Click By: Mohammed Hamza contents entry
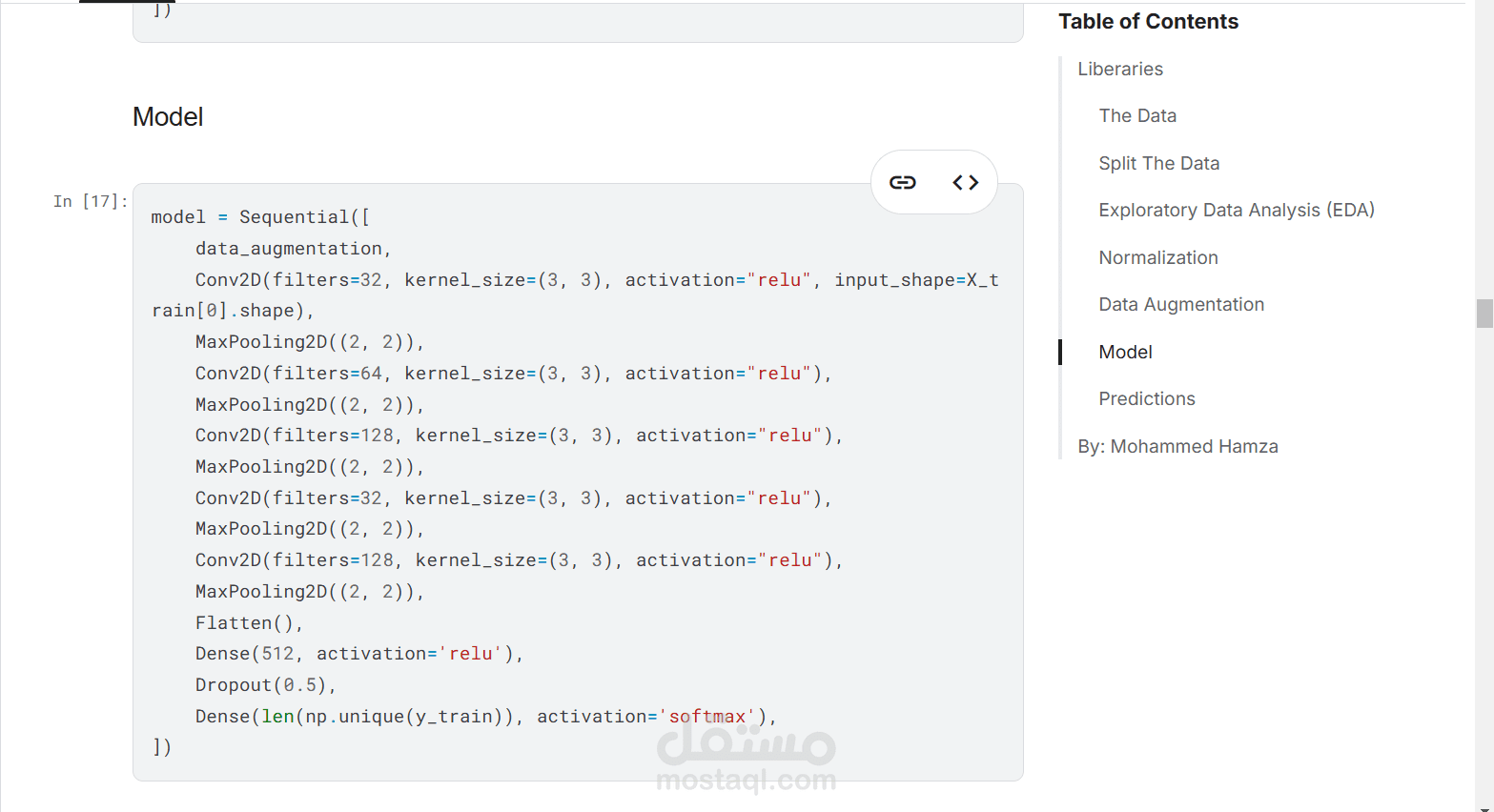Screen dimensions: 1494x812 (x=1177, y=446)
